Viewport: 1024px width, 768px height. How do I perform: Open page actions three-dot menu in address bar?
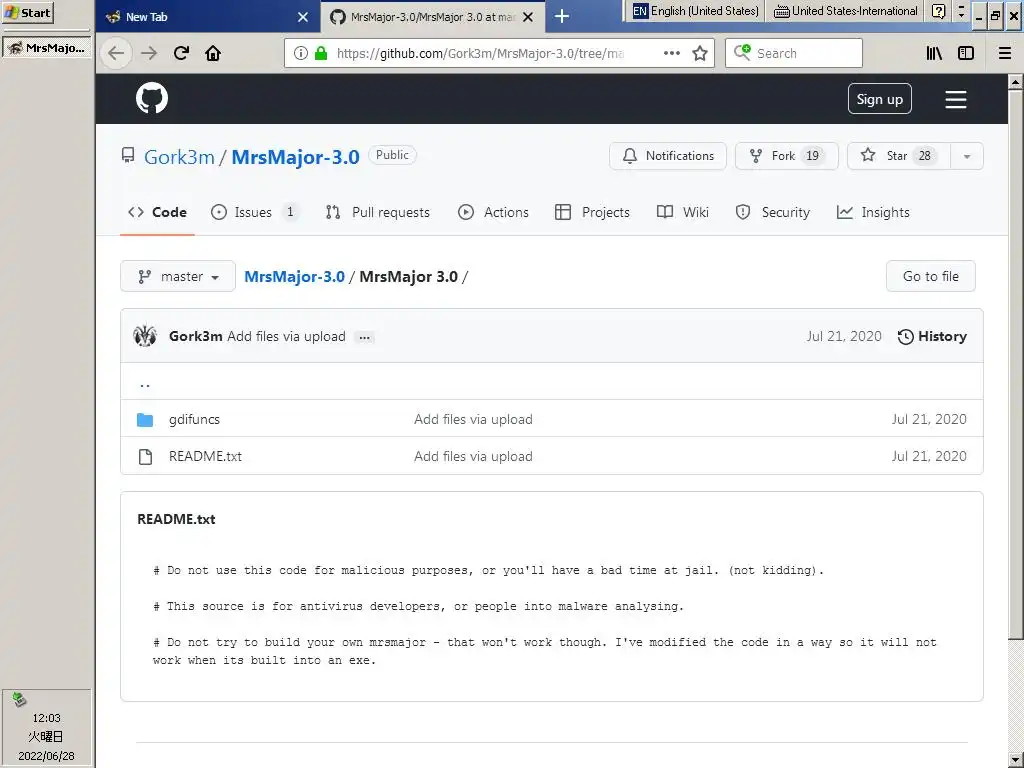tap(671, 53)
